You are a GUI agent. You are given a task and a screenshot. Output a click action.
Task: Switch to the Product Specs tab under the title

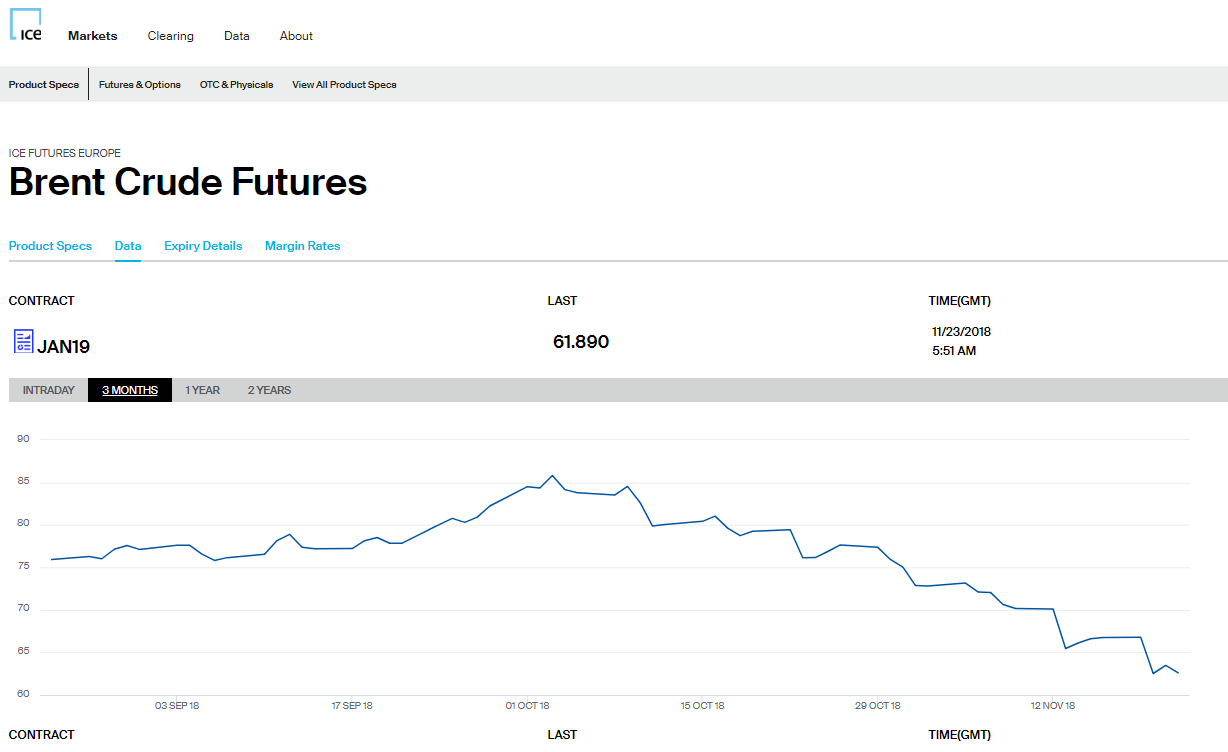click(50, 246)
